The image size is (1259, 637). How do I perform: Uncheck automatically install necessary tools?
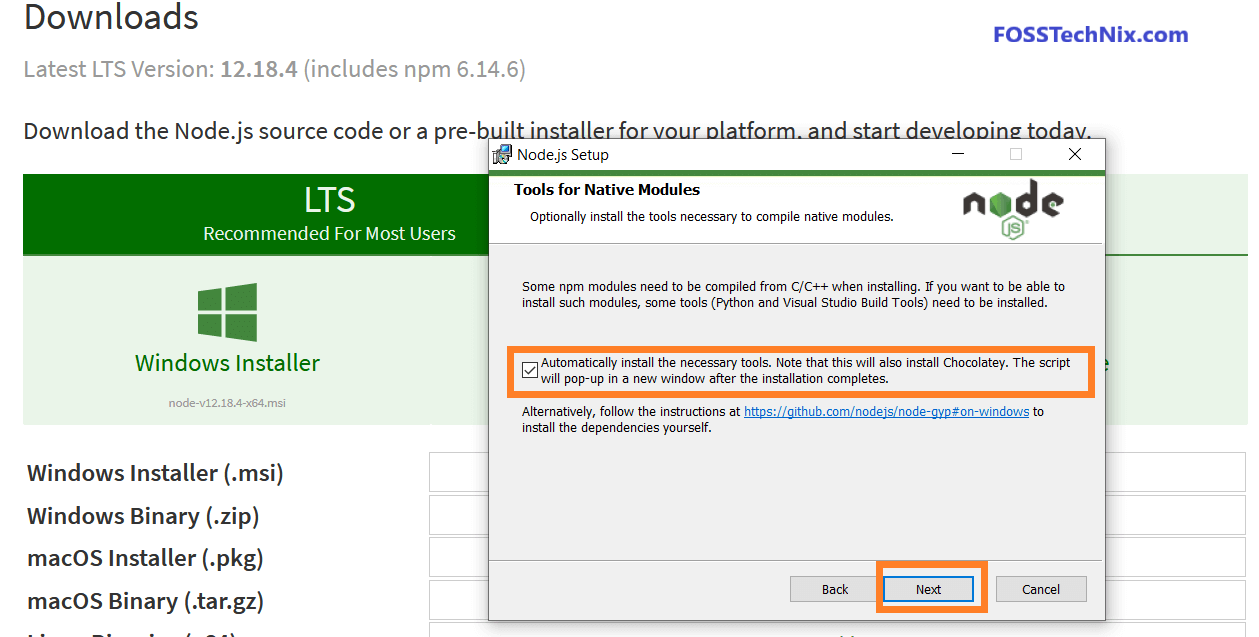click(529, 369)
